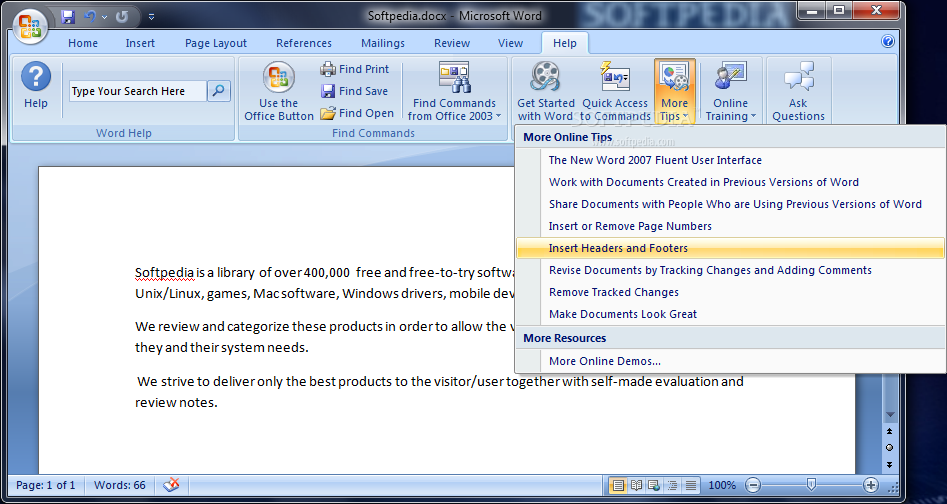Click the Redo arrow icon
947x504 pixels.
[x=123, y=16]
